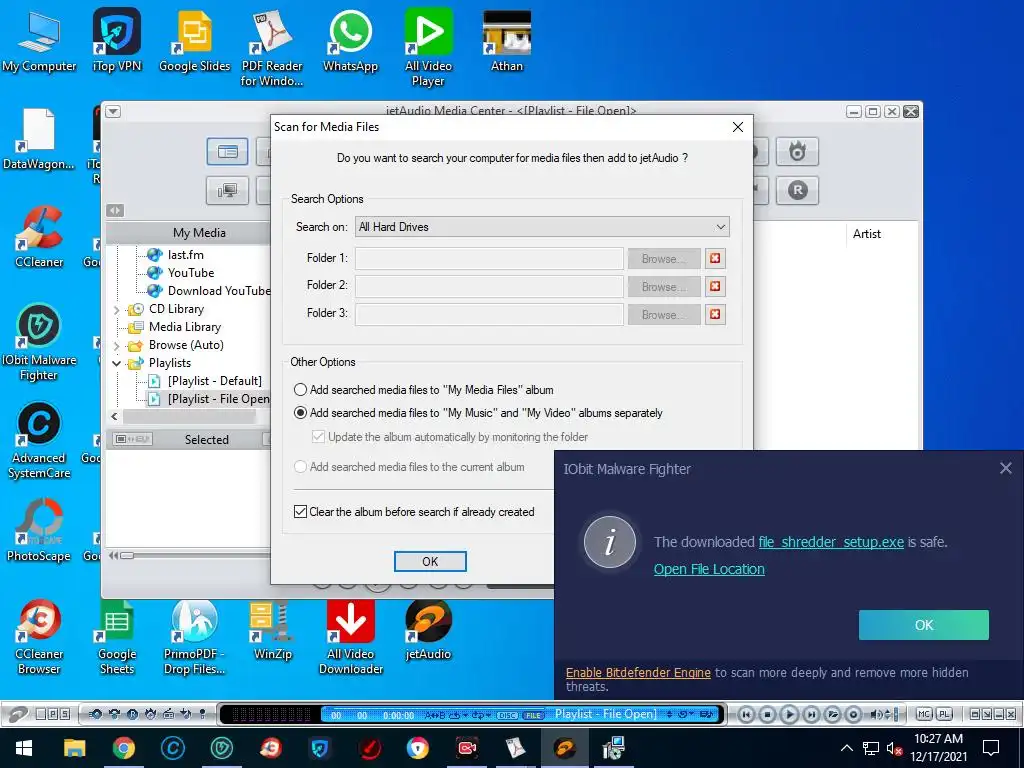Click the Stop button in jetAudio bar
Image resolution: width=1024 pixels, height=768 pixels.
pyautogui.click(x=767, y=714)
